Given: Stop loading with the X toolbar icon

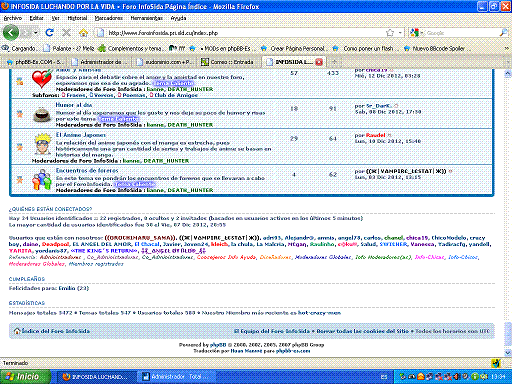Looking at the screenshot, I should 66,33.
